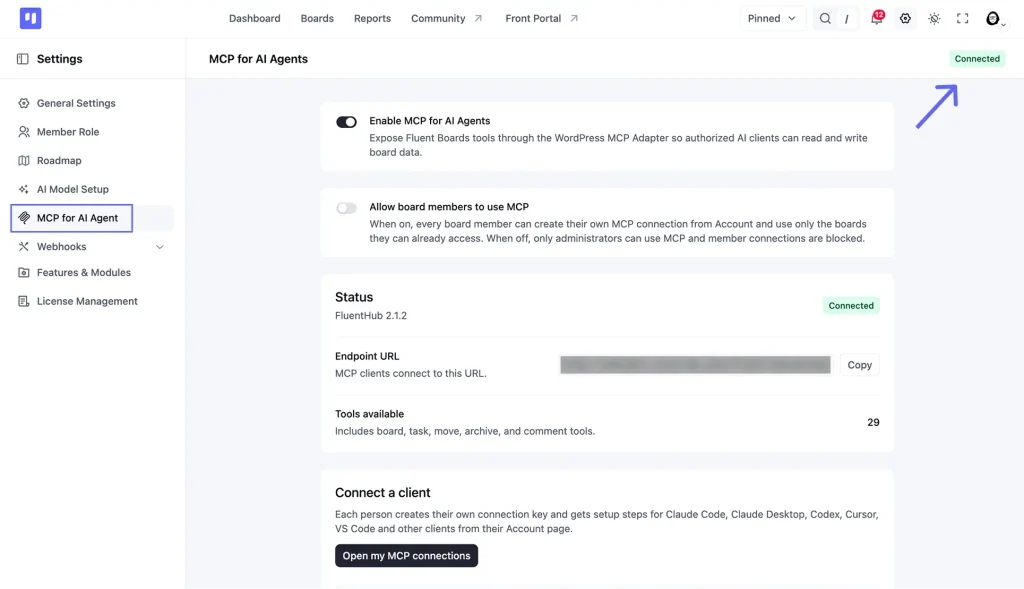Click the AI Model Setup sparkle icon
The image size is (1024, 589).
[24, 189]
